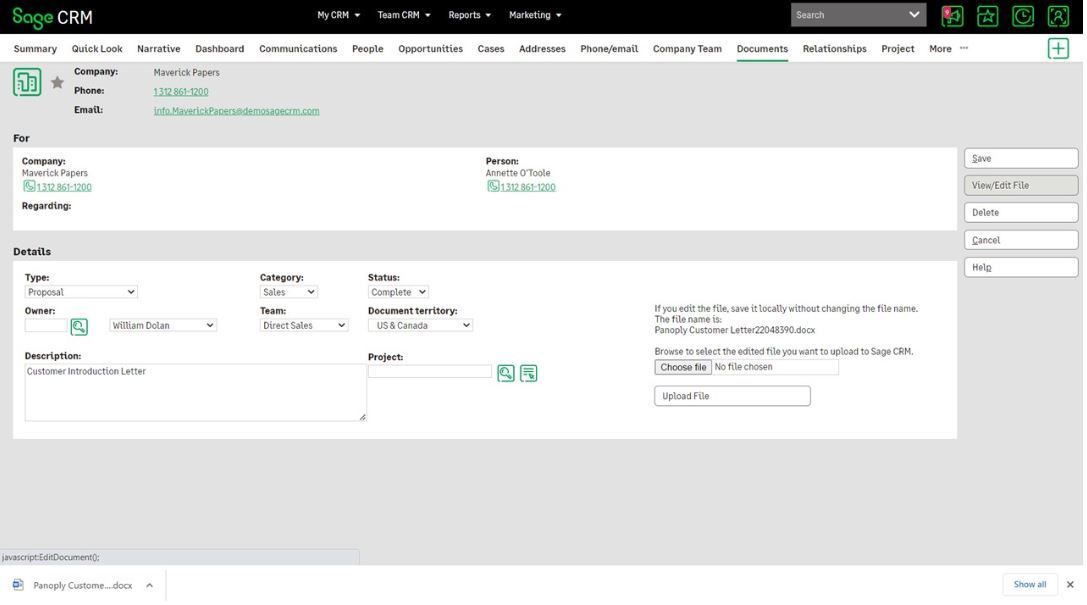Click the phone number link under Company in For
1087x605 pixels.
(64, 187)
